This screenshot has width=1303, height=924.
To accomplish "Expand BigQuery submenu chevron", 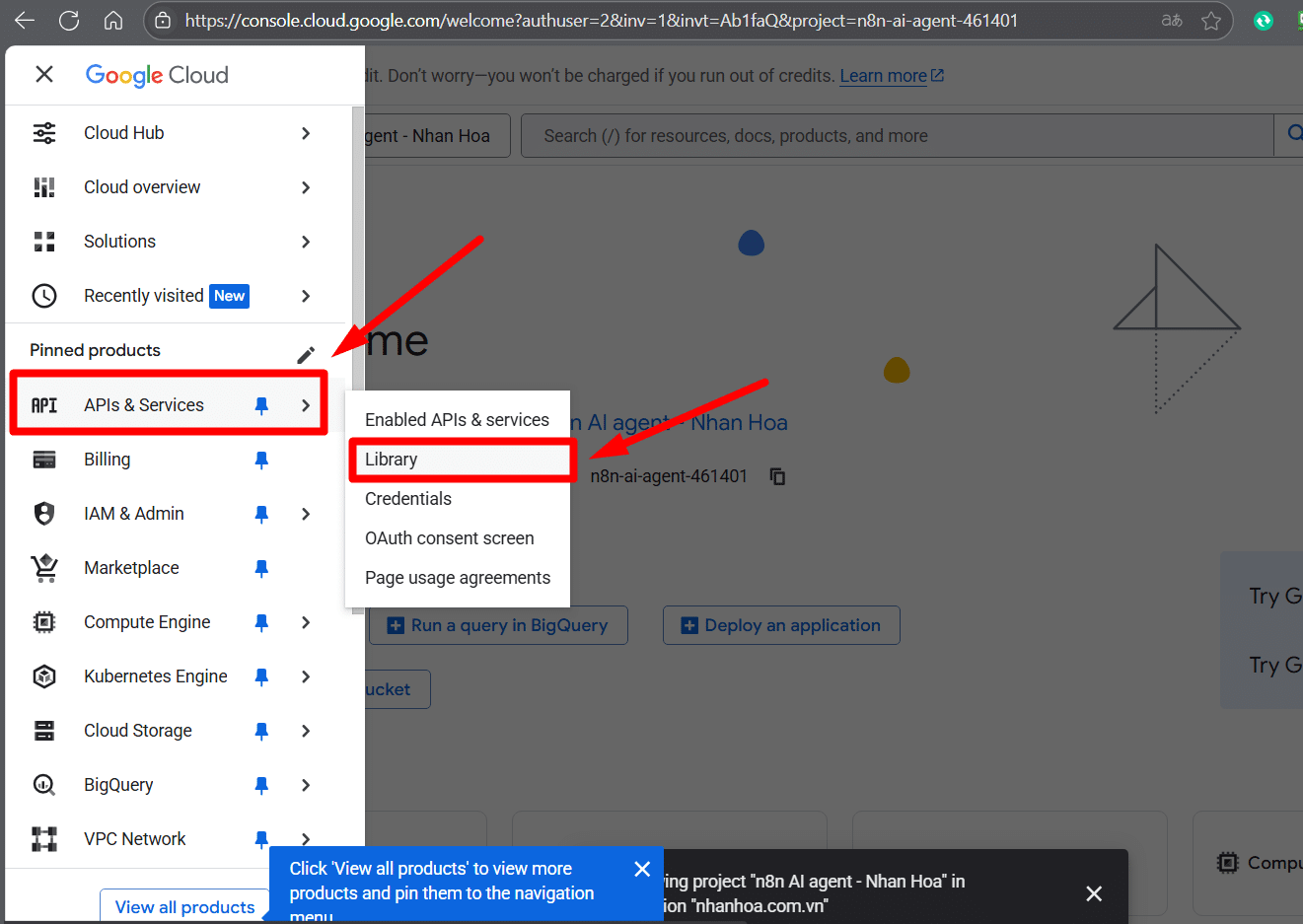I will [x=306, y=785].
